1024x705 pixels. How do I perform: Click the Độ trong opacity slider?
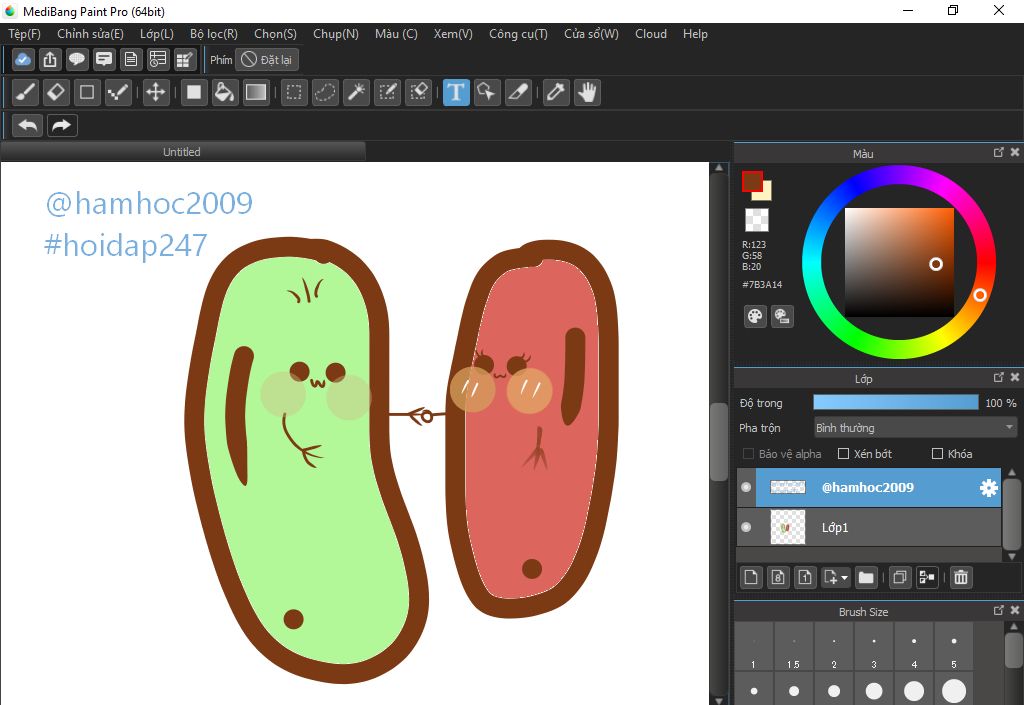pyautogui.click(x=895, y=402)
